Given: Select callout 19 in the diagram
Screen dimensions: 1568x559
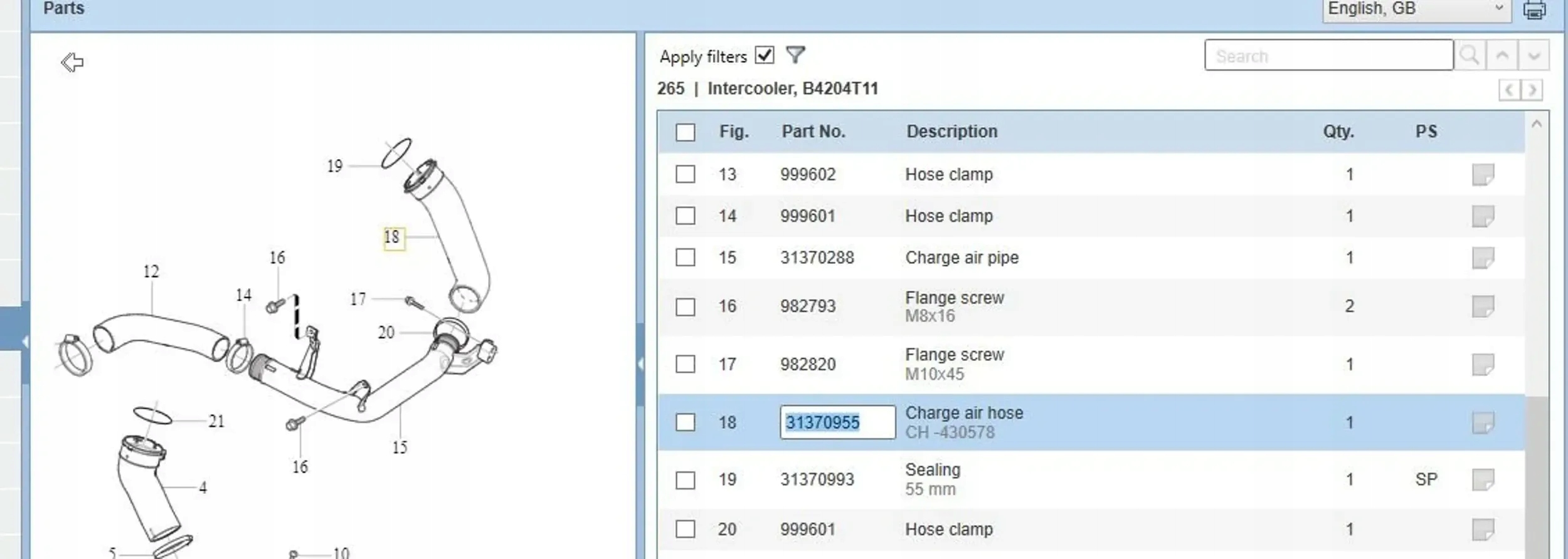Looking at the screenshot, I should click(x=335, y=166).
